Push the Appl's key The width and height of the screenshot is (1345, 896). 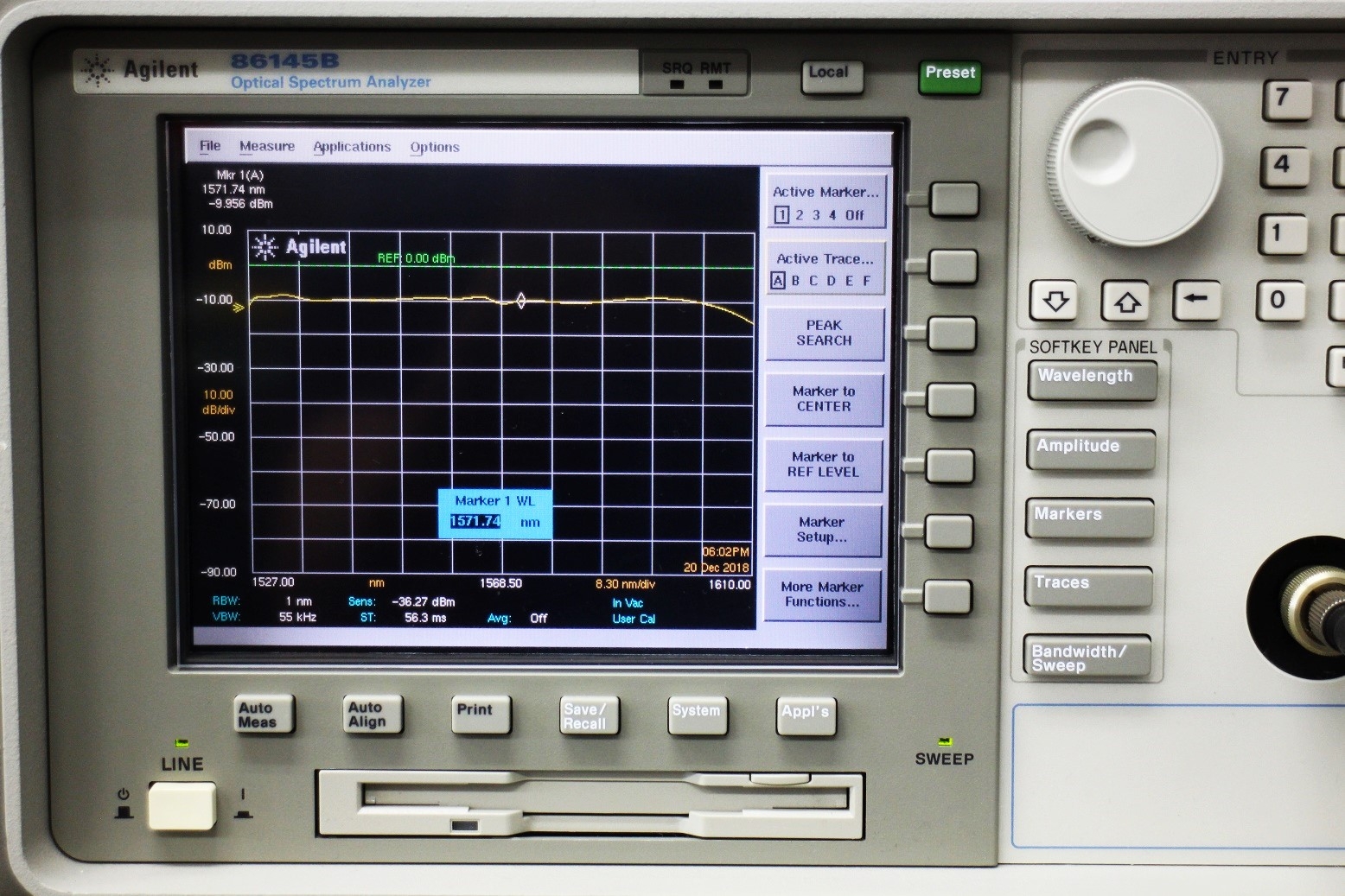pos(806,717)
